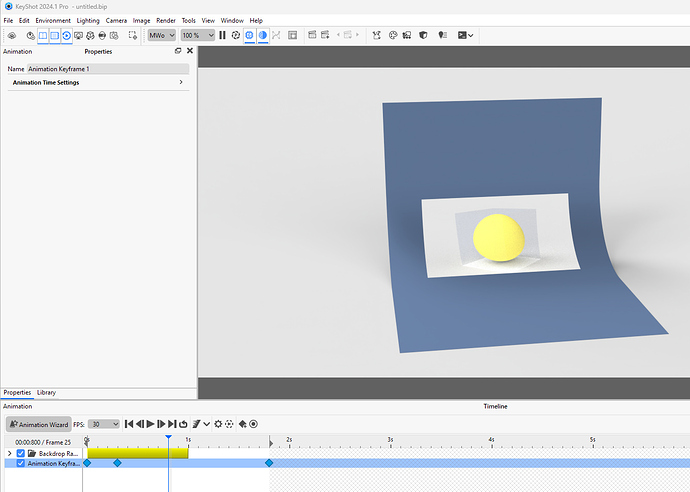Open the FPS 30 dropdown
This screenshot has width=690, height=492.
click(x=103, y=424)
